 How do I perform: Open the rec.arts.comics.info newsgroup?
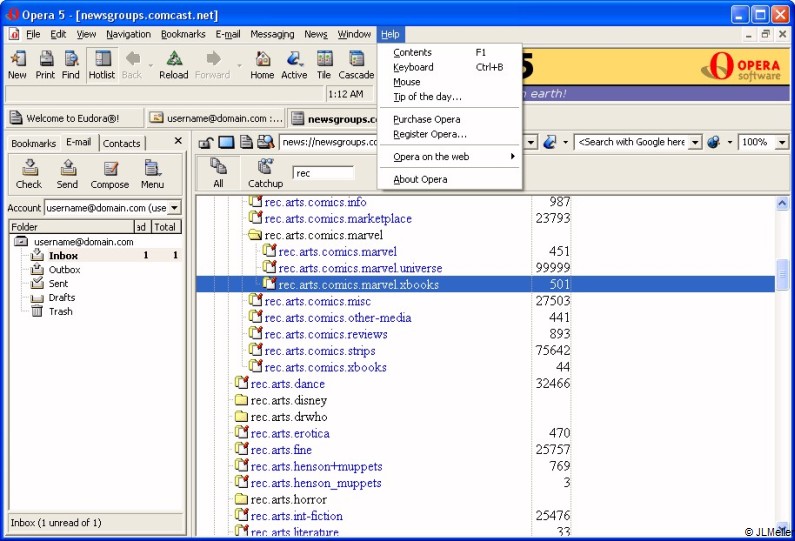(315, 202)
